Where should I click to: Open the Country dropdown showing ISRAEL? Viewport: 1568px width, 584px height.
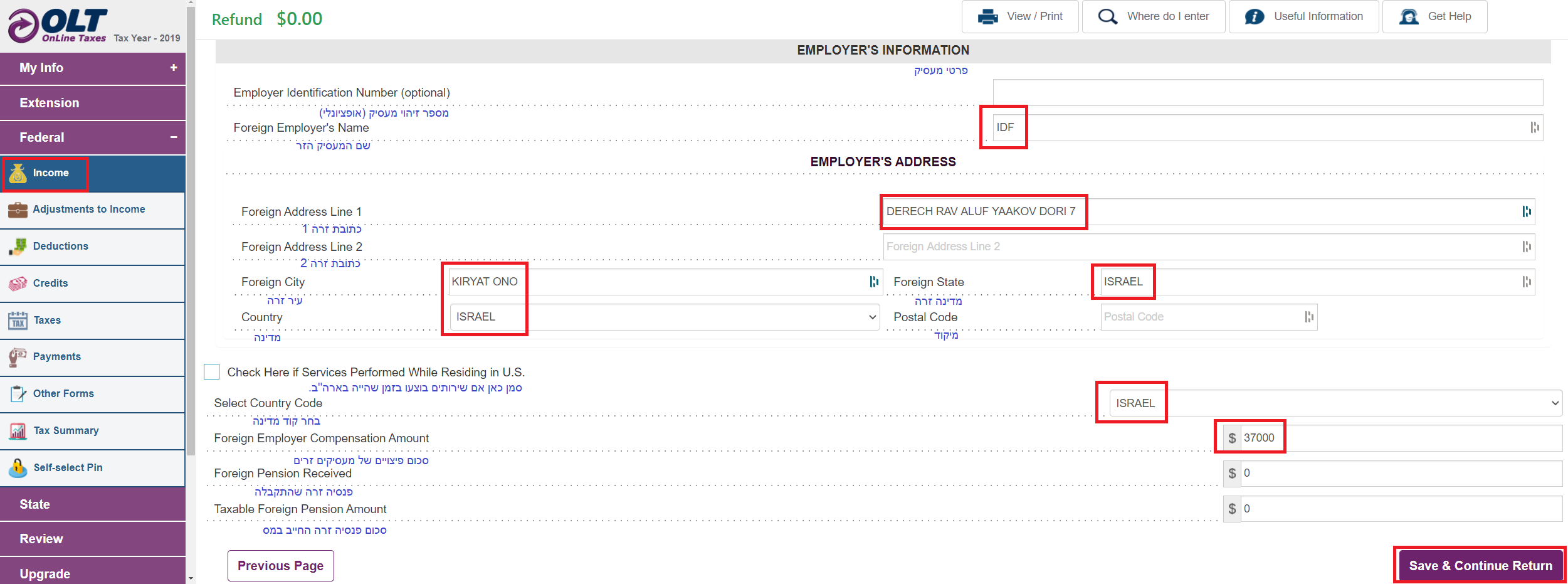pos(665,317)
